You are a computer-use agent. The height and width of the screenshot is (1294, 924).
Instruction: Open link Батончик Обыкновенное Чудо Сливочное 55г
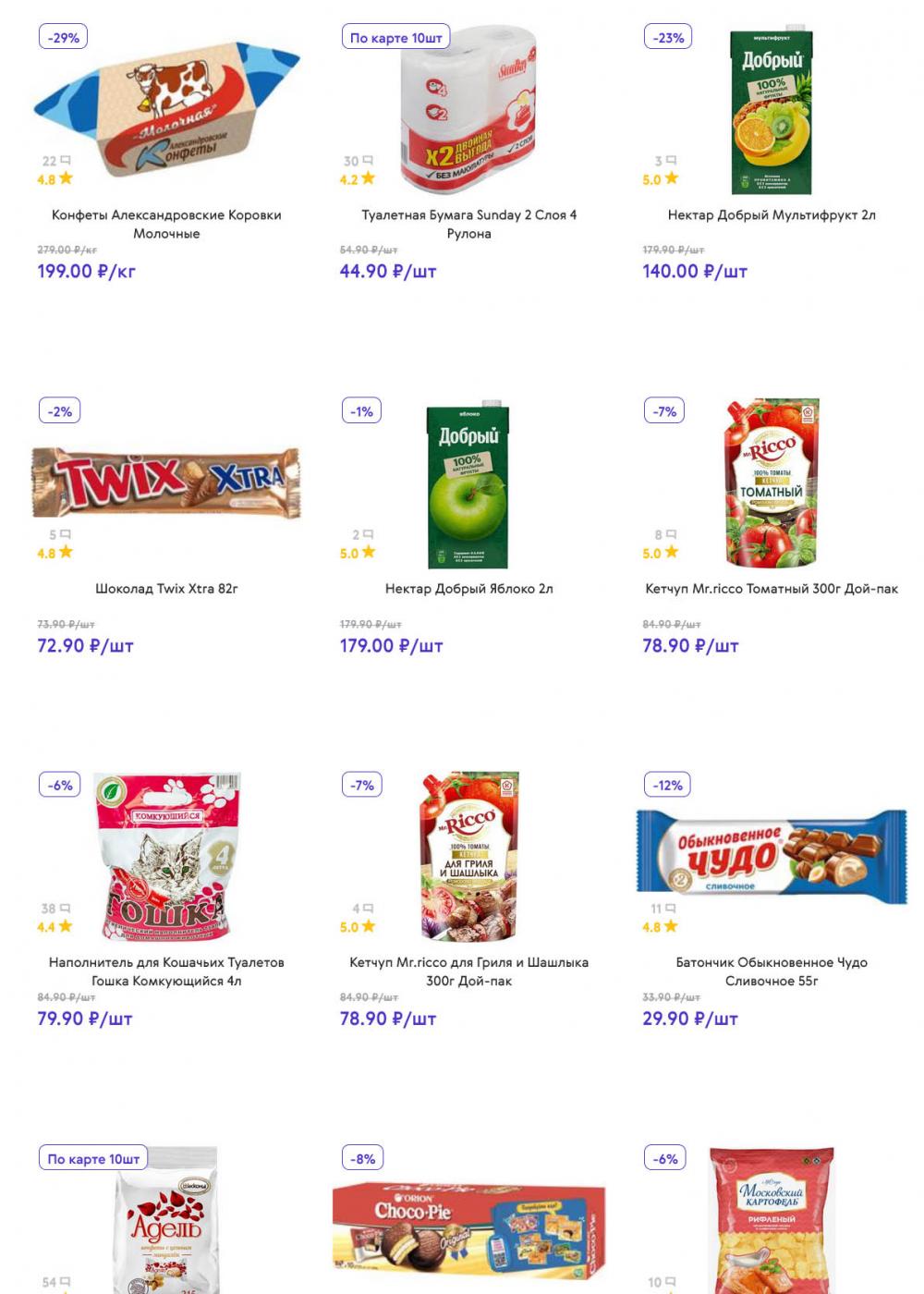(772, 971)
